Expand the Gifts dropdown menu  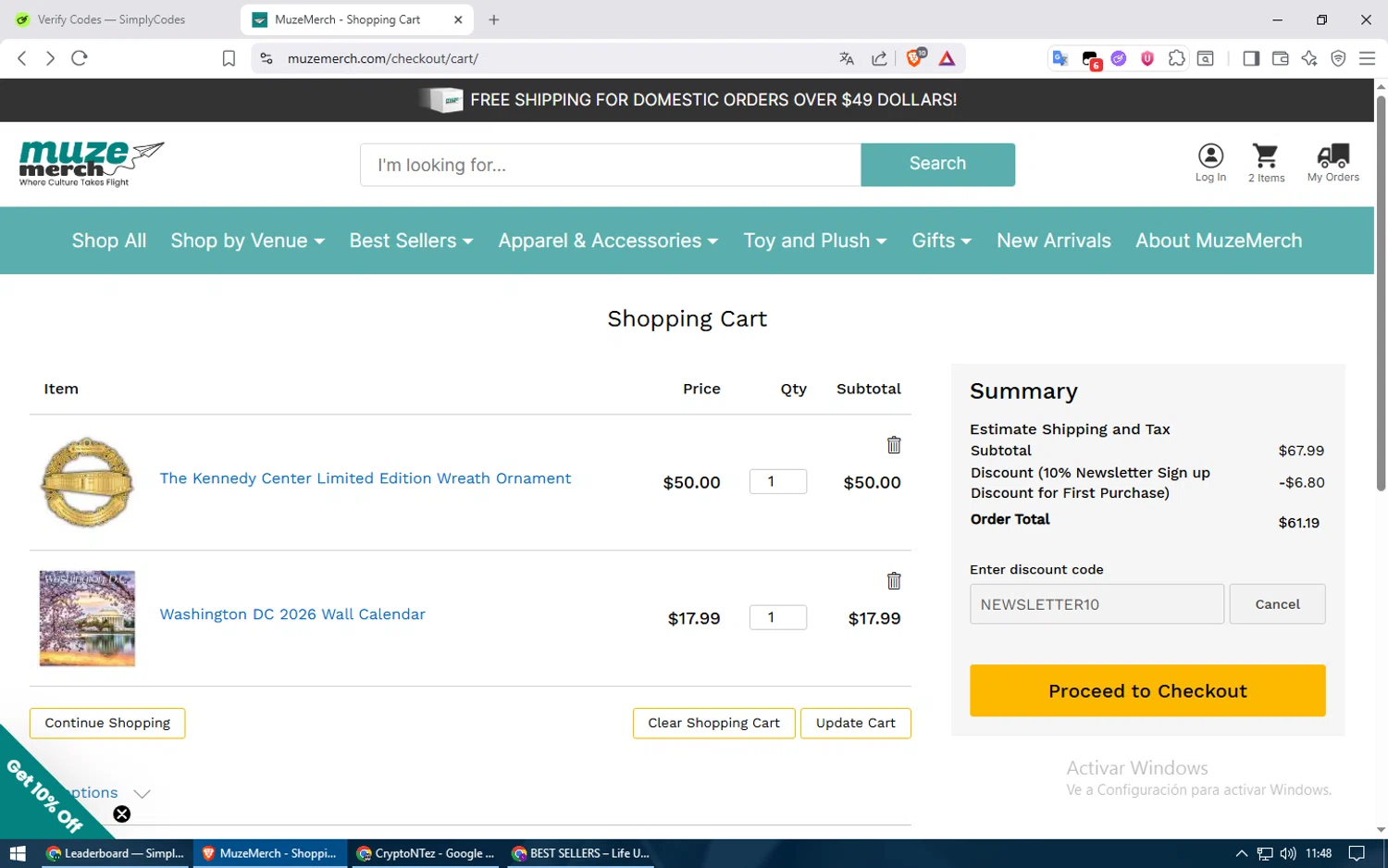click(x=941, y=241)
